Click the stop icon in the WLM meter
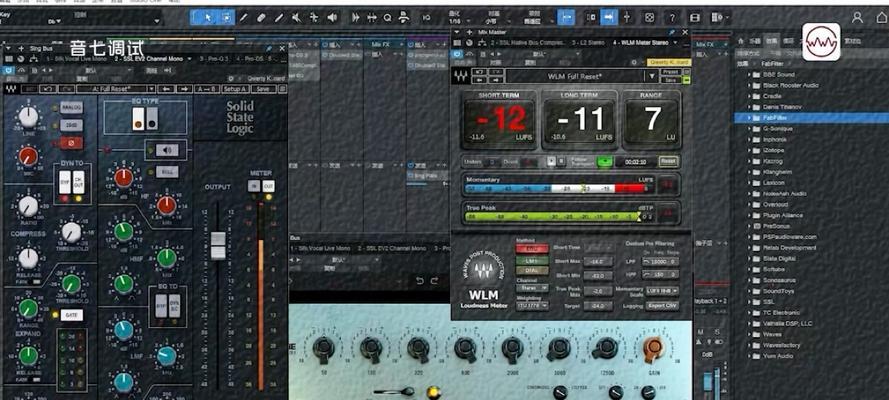Image resolution: width=889 pixels, height=400 pixels. [x=561, y=161]
